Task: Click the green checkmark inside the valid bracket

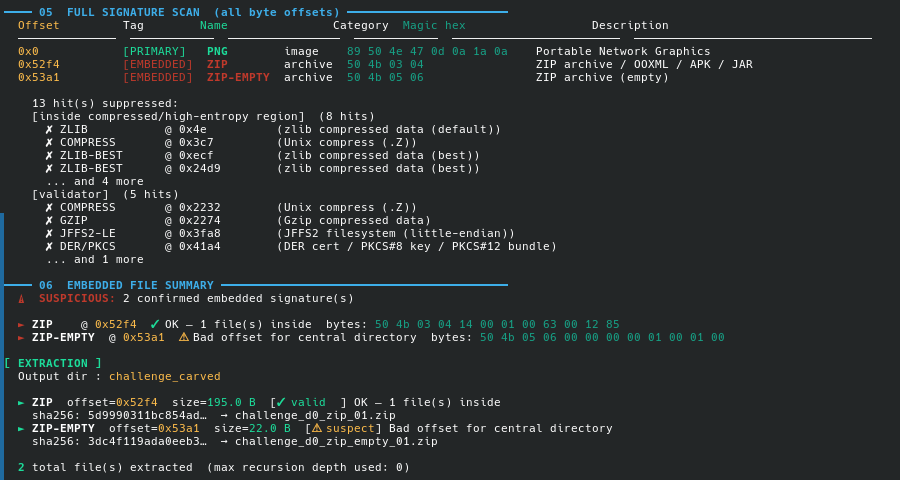Action: (281, 403)
